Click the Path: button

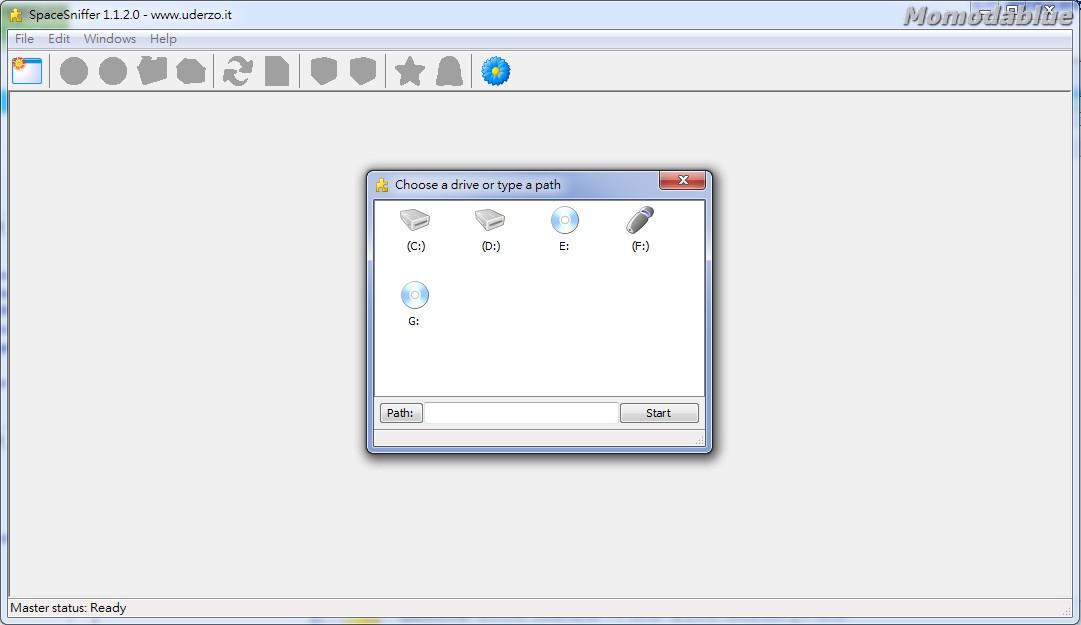click(401, 413)
